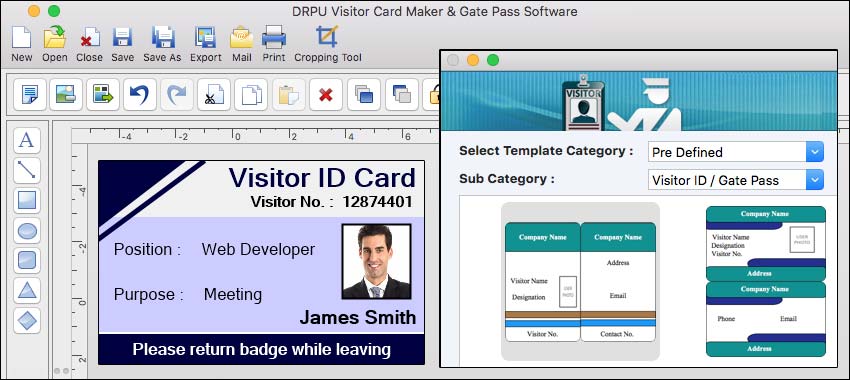Image resolution: width=850 pixels, height=380 pixels.
Task: Select the Triangle shape tool
Action: (x=27, y=291)
